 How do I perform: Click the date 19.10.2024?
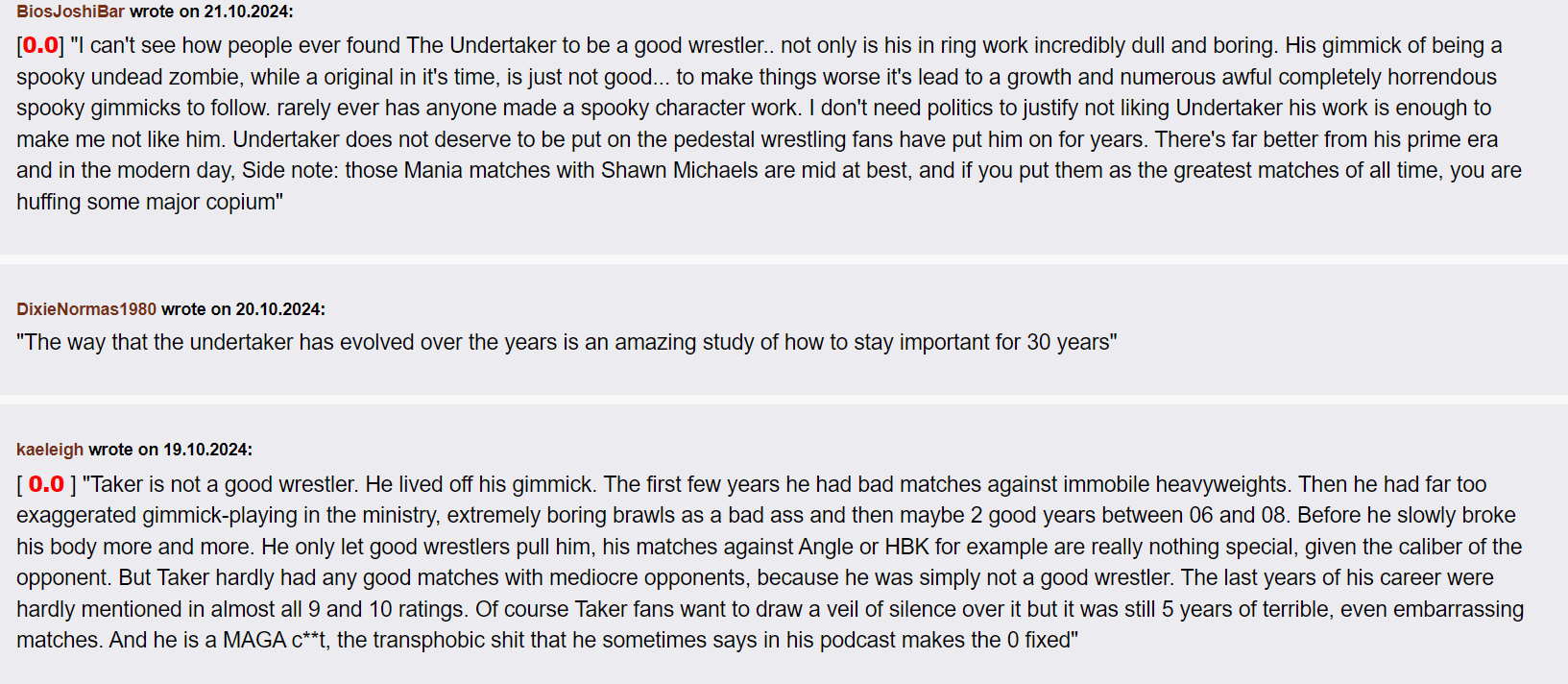click(x=206, y=450)
